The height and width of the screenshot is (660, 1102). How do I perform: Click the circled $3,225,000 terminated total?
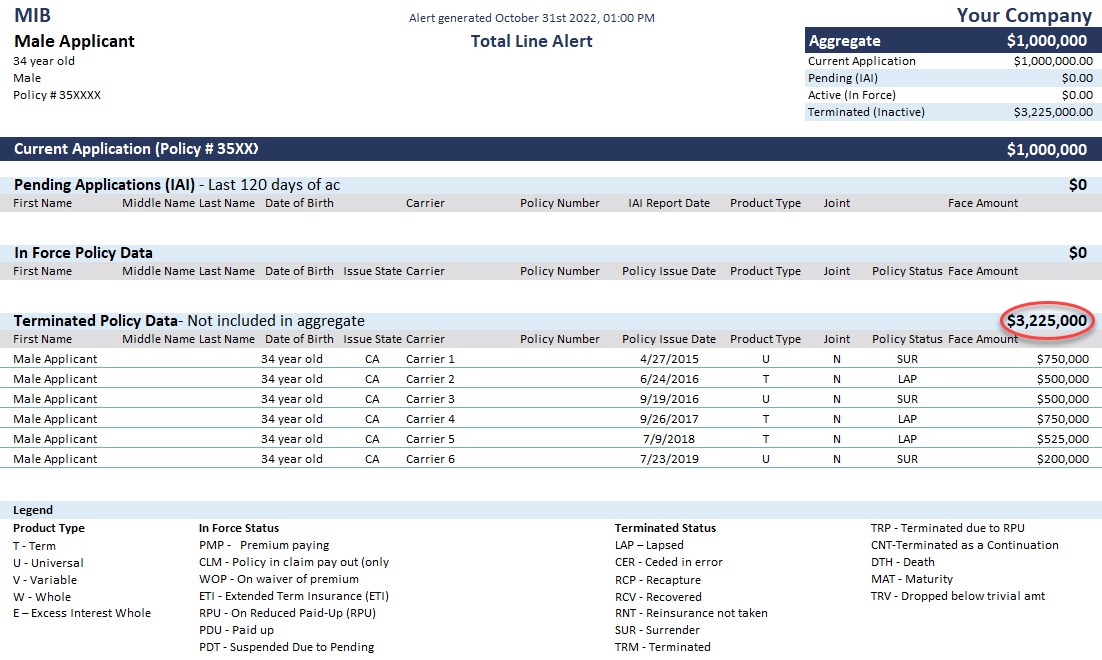click(1047, 320)
